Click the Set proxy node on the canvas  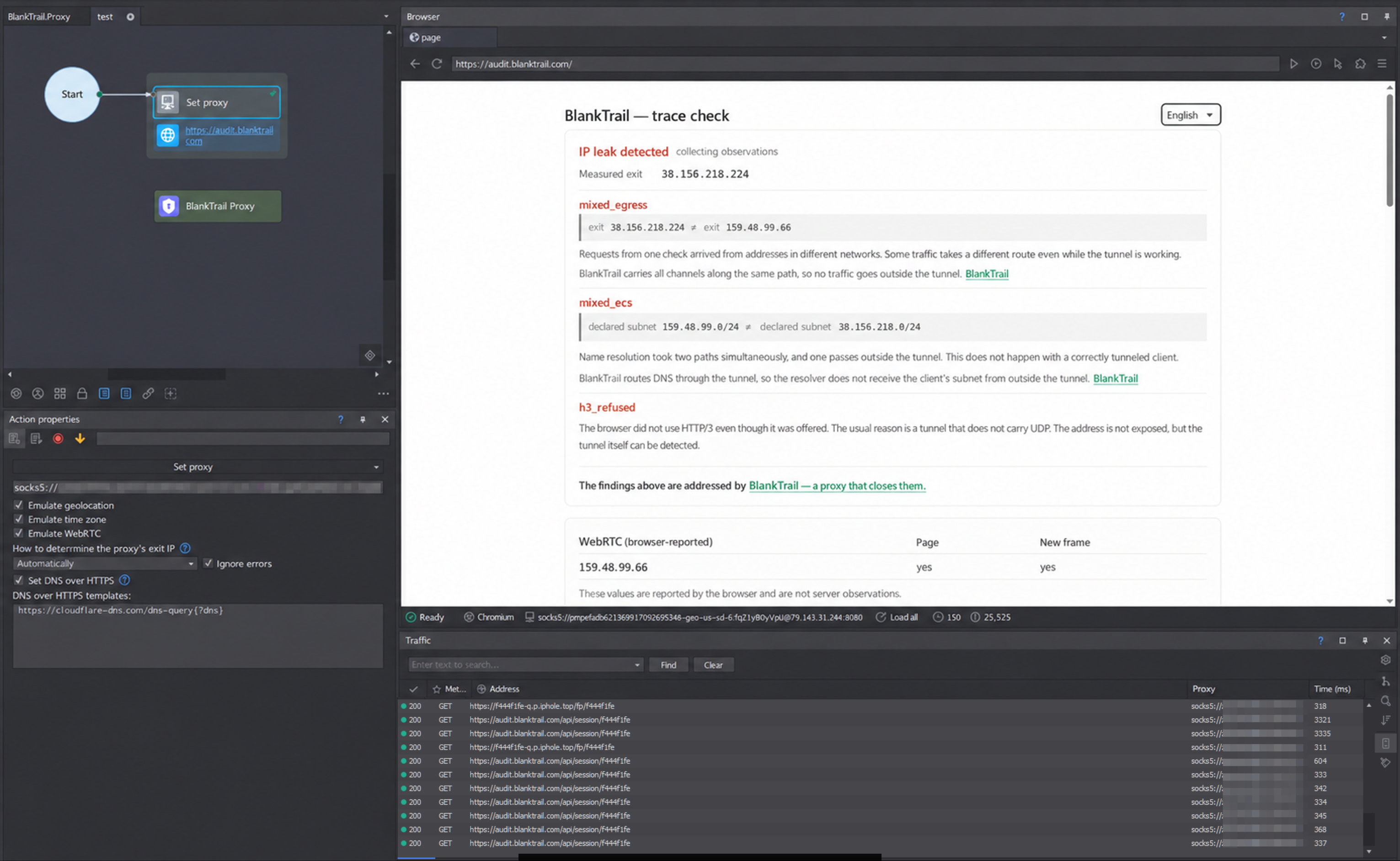216,102
